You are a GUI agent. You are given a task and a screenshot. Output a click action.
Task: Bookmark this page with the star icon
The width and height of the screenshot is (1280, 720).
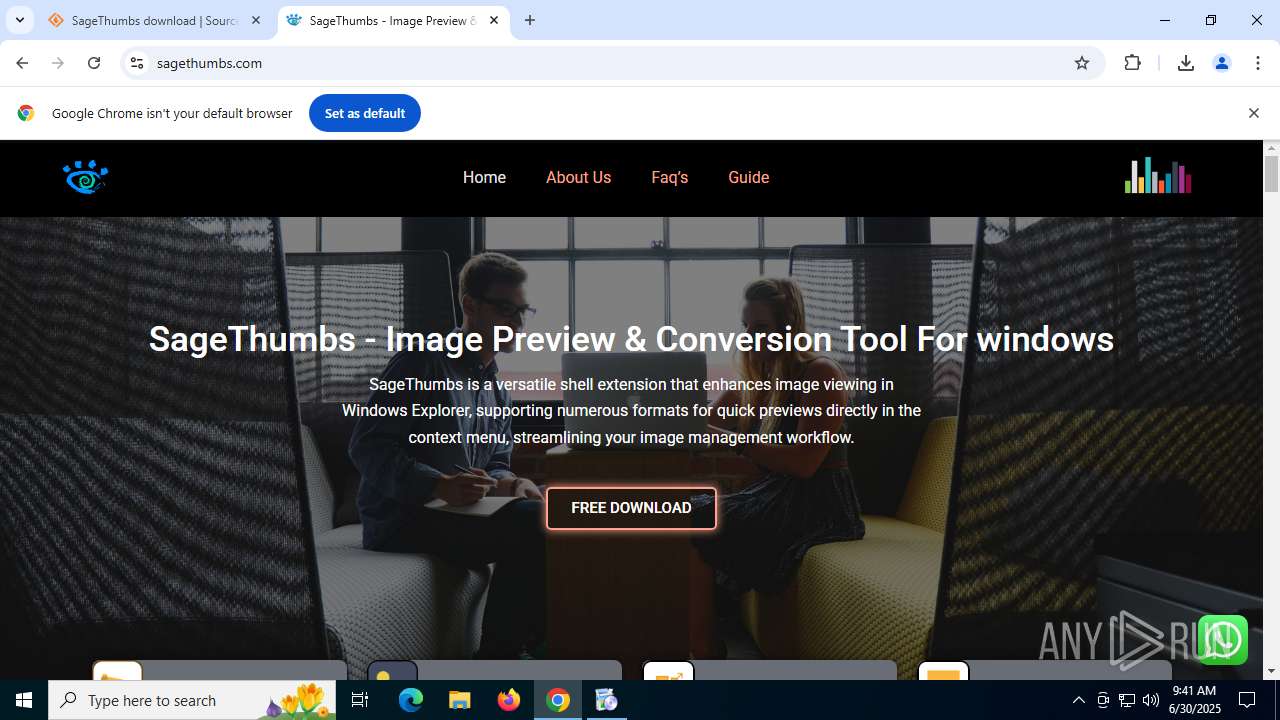(1082, 63)
